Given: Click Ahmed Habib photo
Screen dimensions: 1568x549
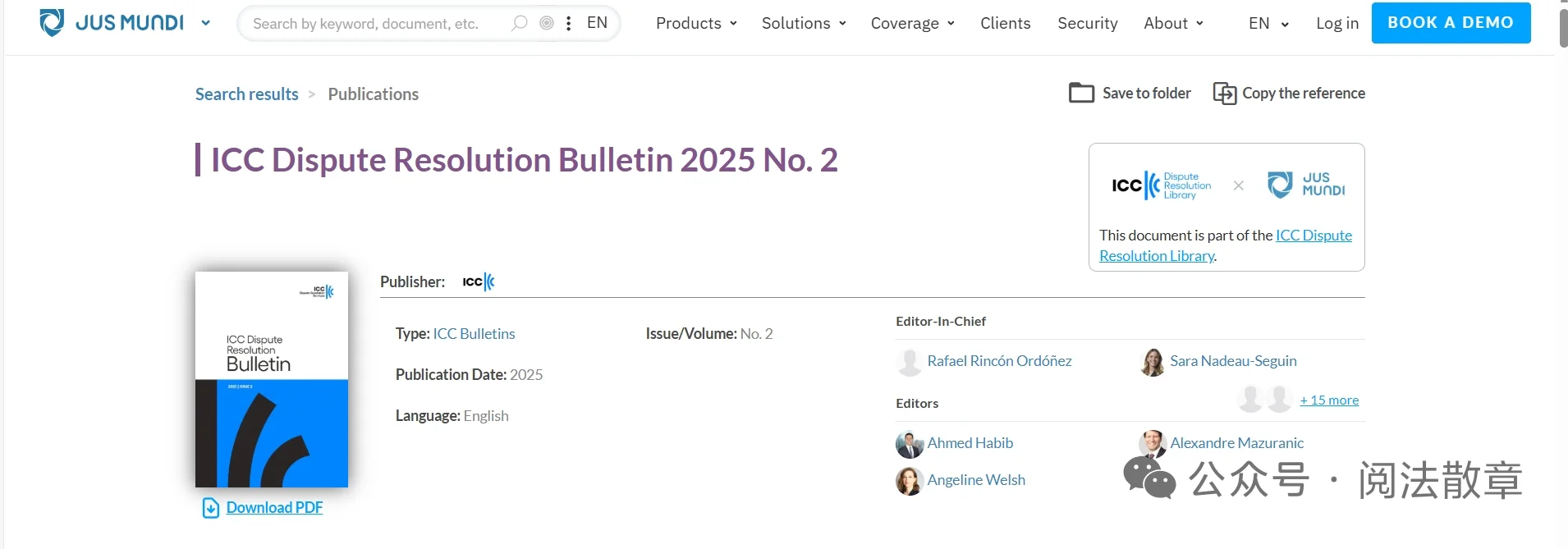Looking at the screenshot, I should point(910,444).
